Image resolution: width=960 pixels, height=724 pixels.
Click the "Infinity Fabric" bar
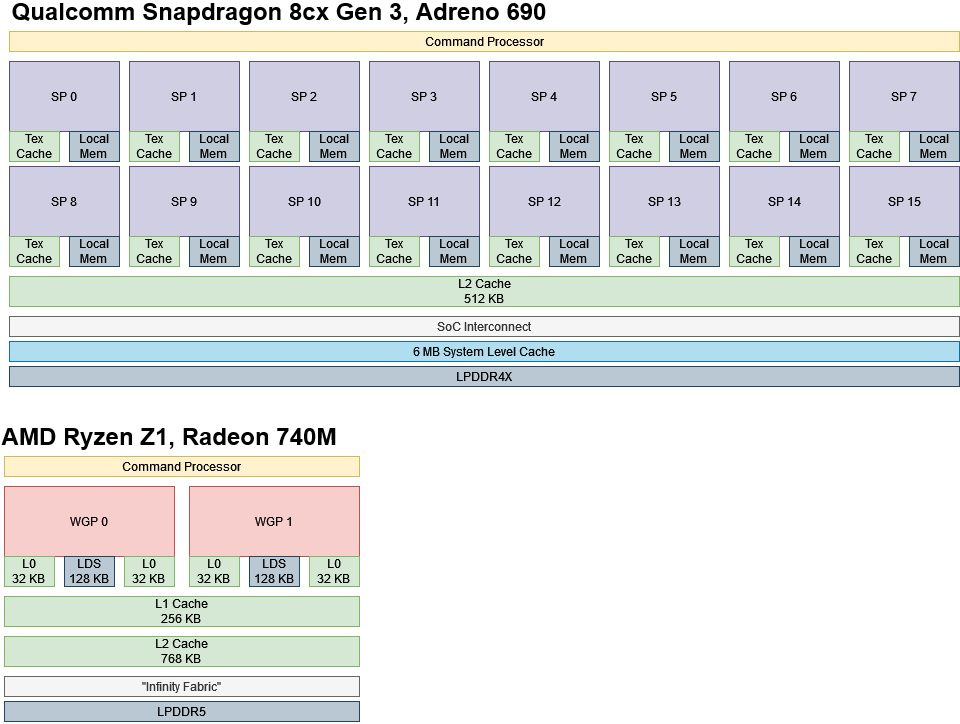tap(182, 687)
